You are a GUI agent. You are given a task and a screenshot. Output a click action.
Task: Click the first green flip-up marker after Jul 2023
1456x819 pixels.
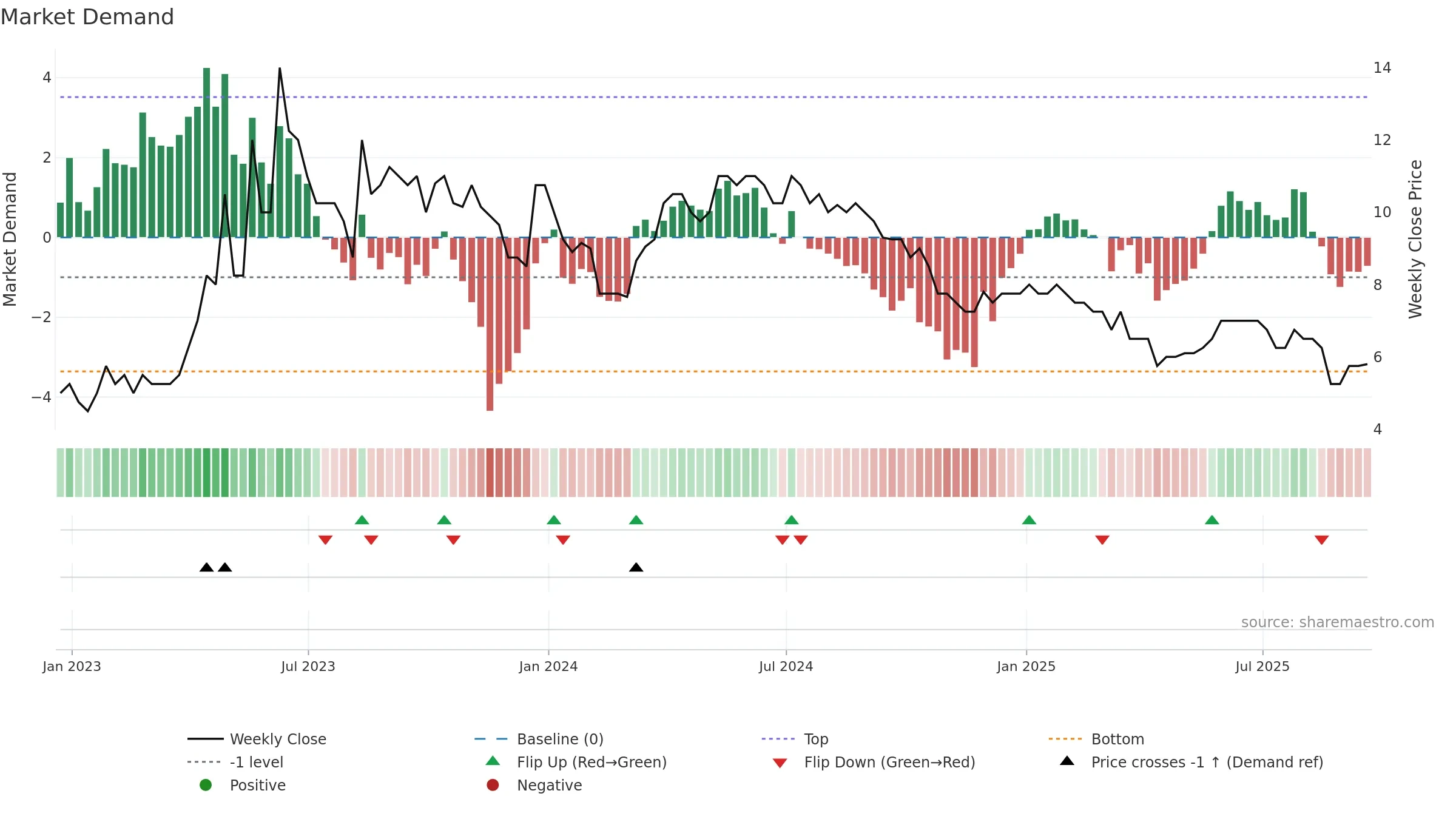pyautogui.click(x=362, y=520)
